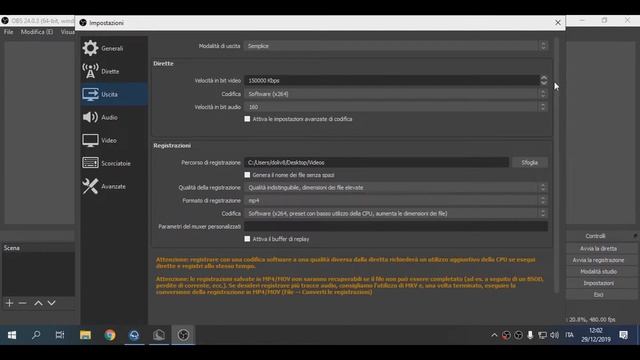Enable Genera il nome dei file senza spazi
Screen dimensions: 640x360
tap(247, 175)
